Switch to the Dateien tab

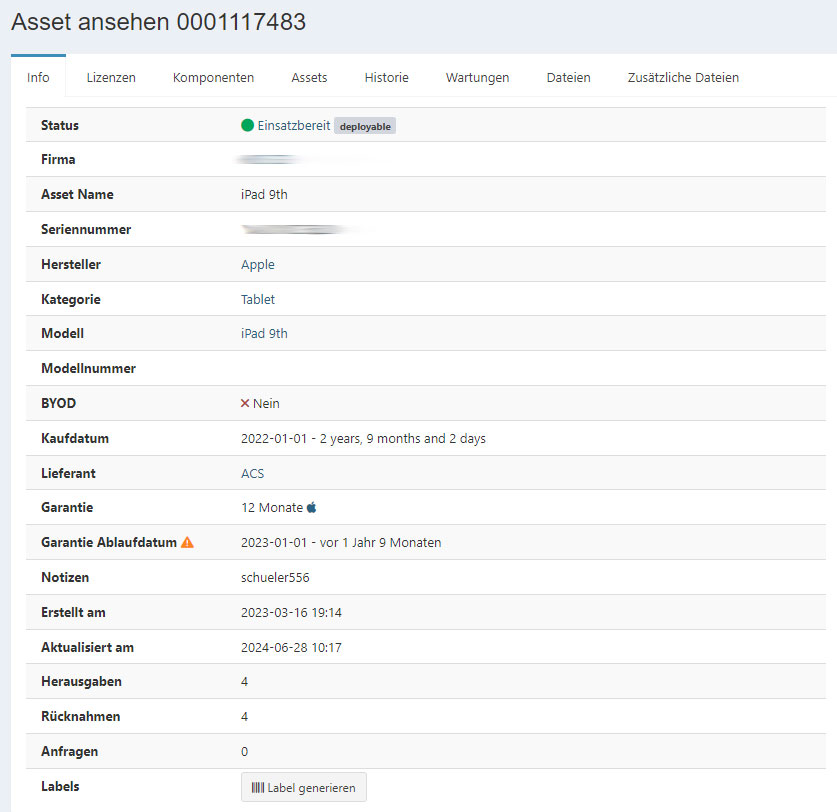pos(568,76)
